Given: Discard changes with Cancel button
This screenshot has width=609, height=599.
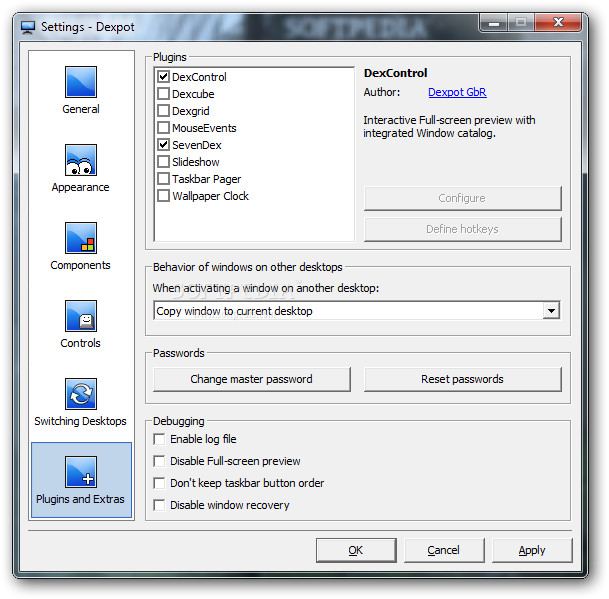Looking at the screenshot, I should [x=444, y=550].
